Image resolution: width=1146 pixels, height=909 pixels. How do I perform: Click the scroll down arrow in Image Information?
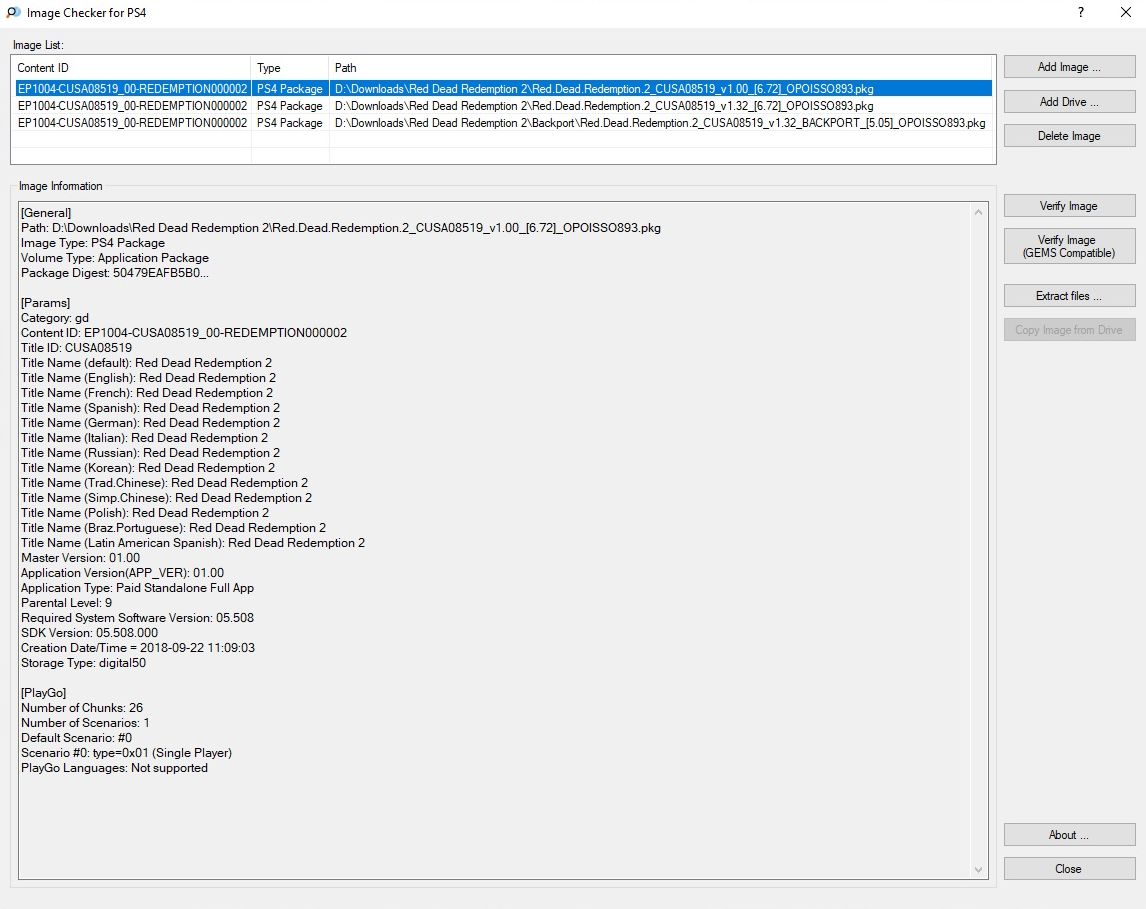(x=979, y=870)
